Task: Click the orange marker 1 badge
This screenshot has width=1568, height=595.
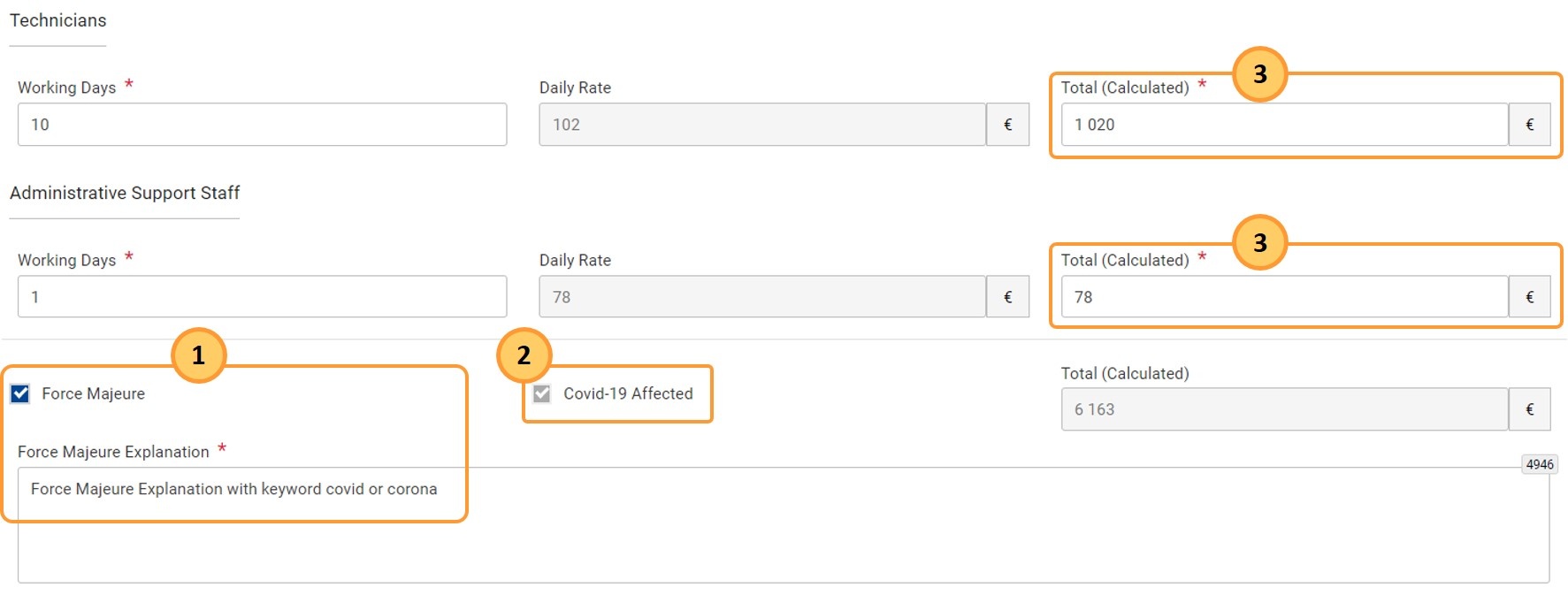Action: 198,355
